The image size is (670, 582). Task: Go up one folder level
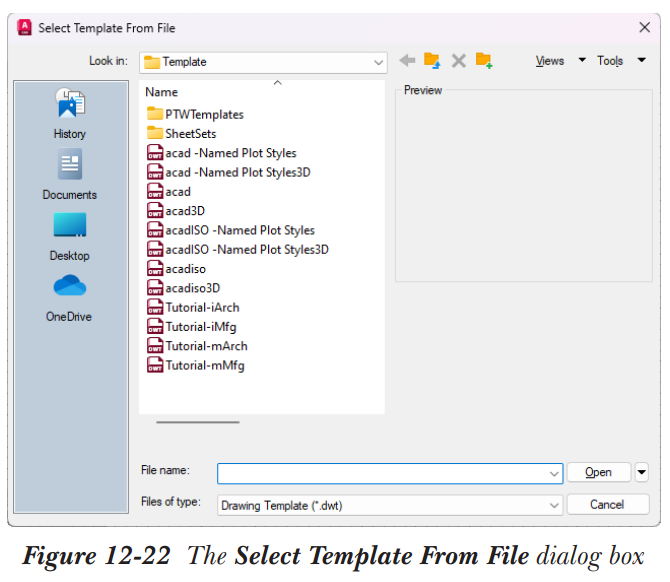click(432, 61)
